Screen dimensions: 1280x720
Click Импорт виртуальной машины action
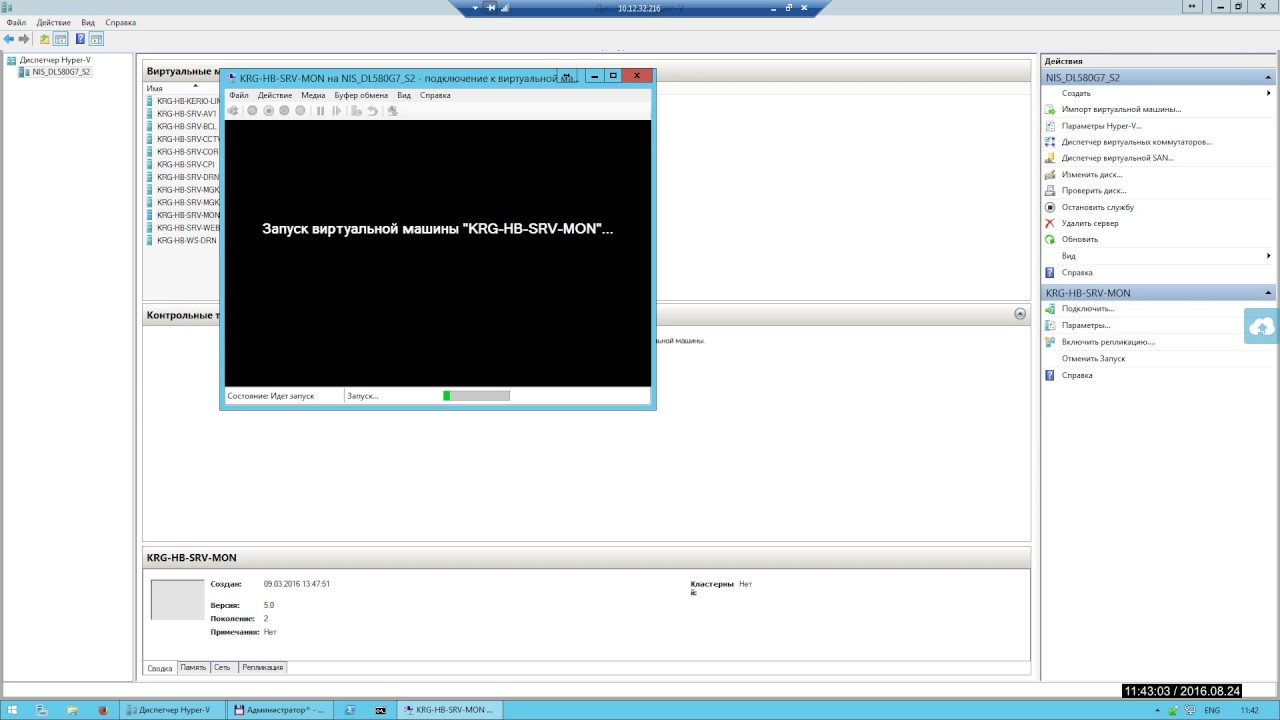1121,109
